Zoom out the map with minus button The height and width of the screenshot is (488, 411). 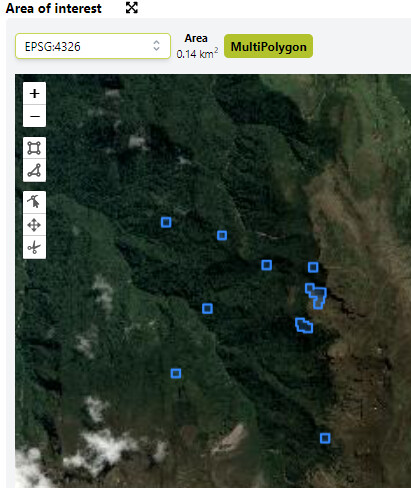(x=34, y=116)
